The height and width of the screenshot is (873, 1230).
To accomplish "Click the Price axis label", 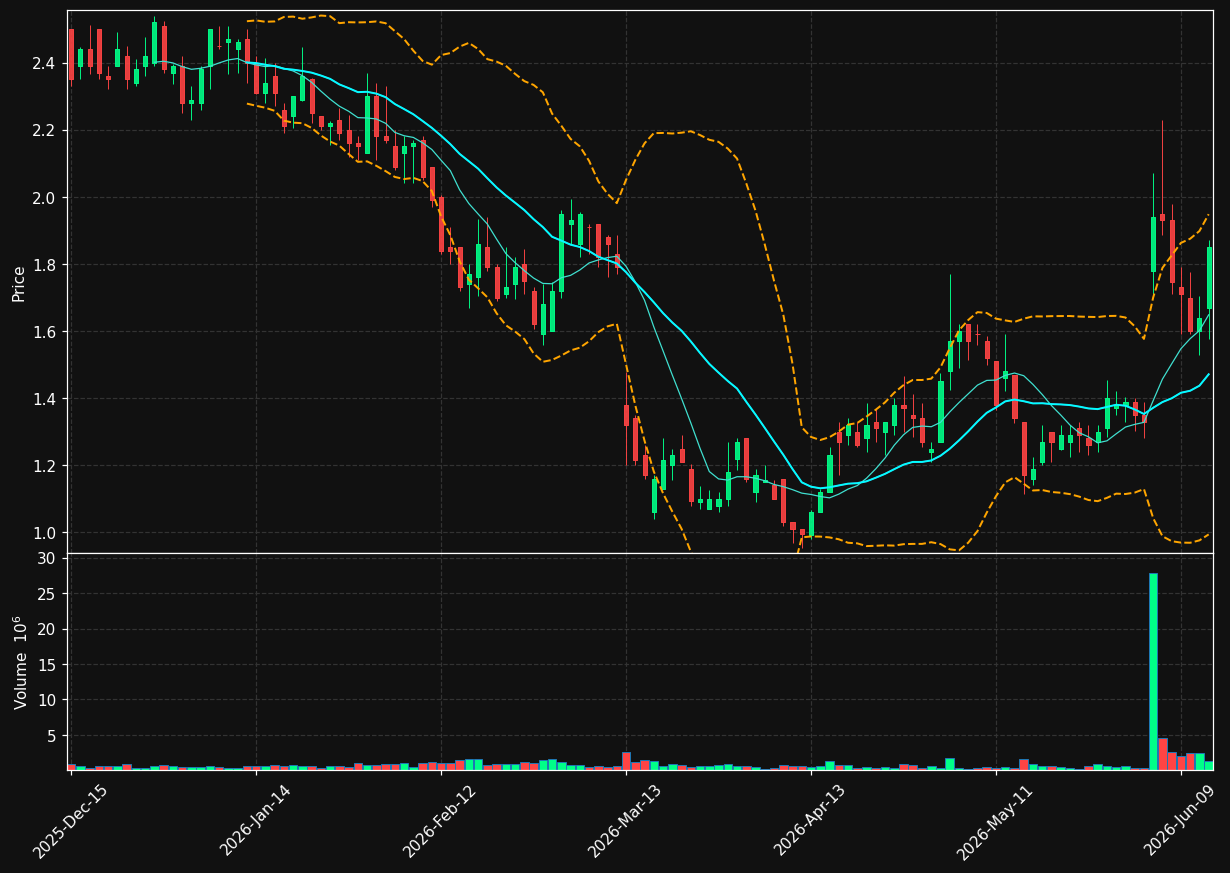I will coord(19,283).
